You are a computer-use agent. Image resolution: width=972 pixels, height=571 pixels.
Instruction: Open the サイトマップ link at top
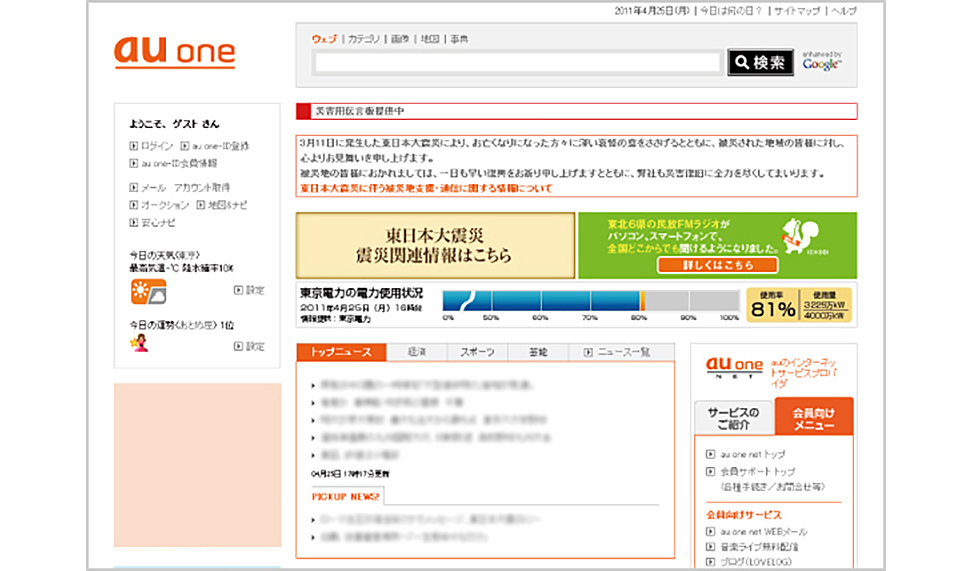point(798,11)
